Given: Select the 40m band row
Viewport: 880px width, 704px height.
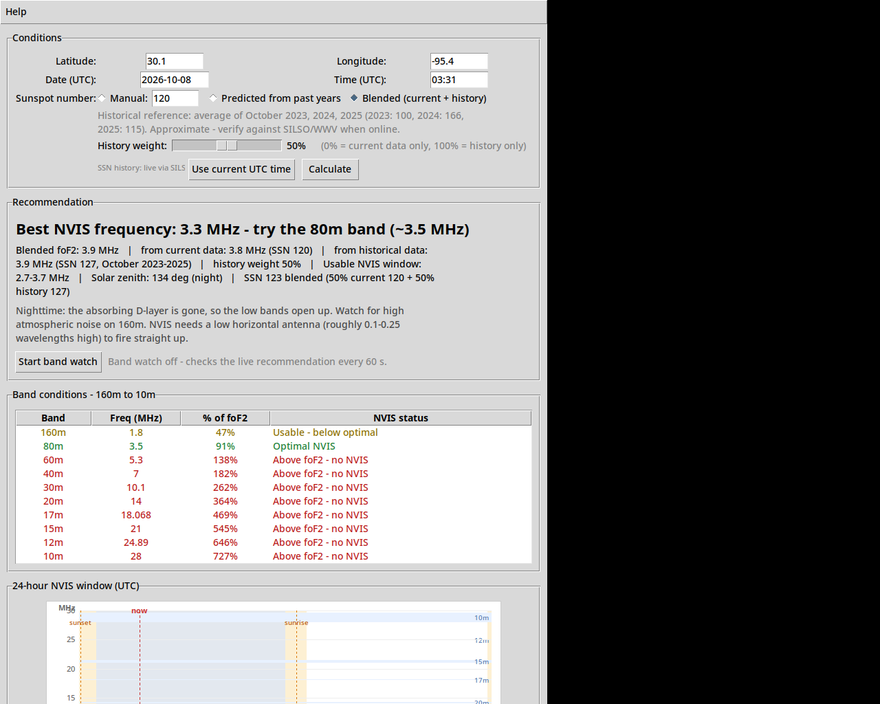Looking at the screenshot, I should point(274,474).
